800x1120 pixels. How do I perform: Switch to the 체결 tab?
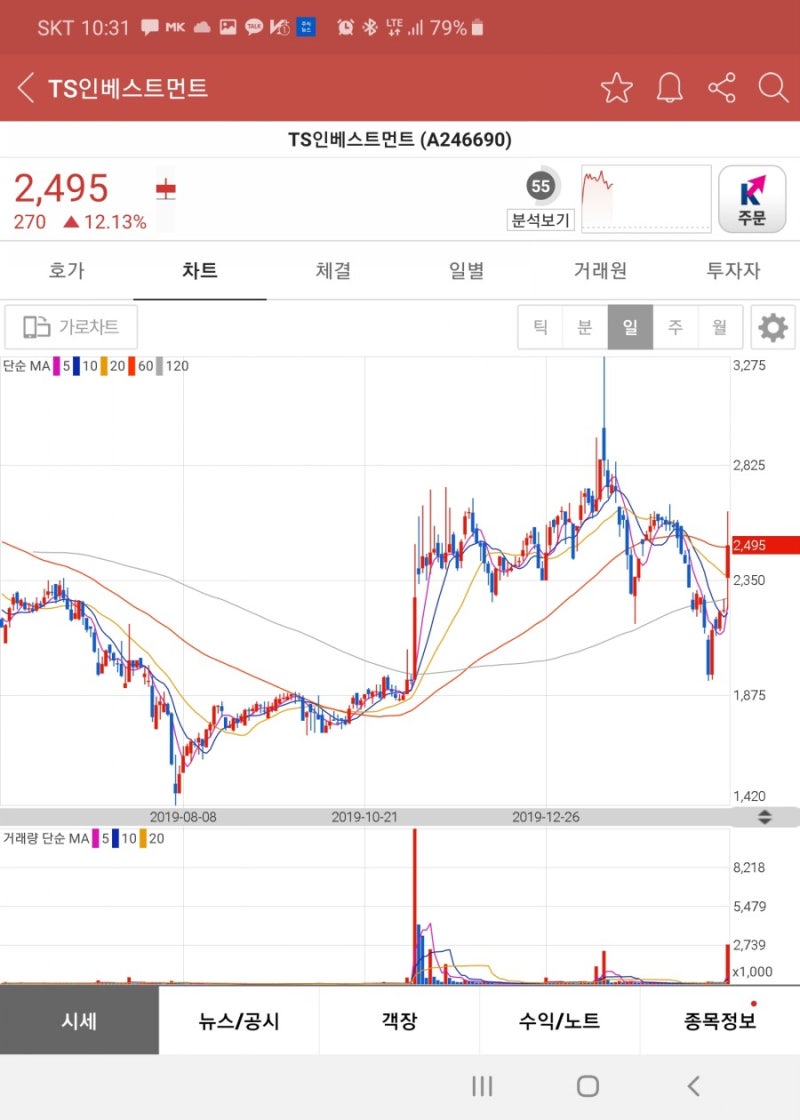(x=332, y=270)
